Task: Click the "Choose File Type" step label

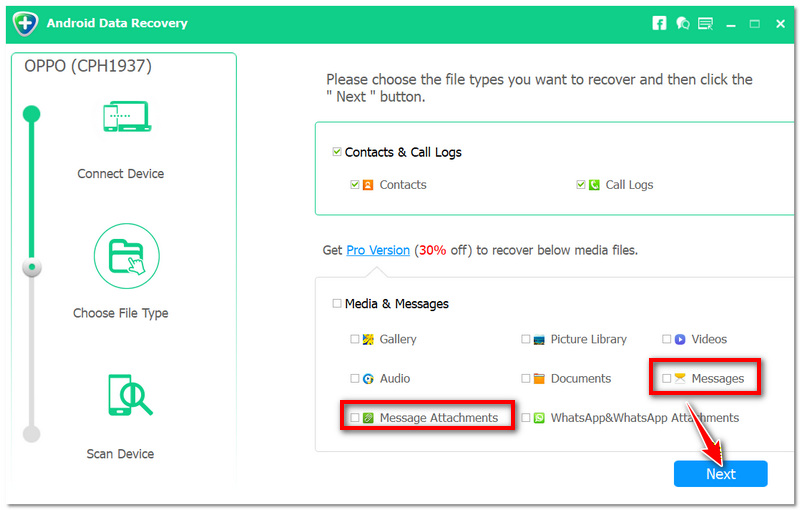Action: pos(121,313)
